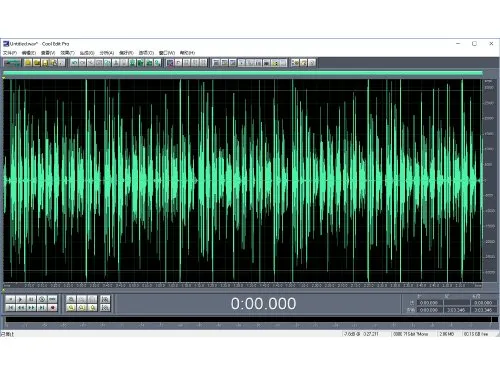Viewport: 500px width, 375px height.
Task: Click the fast forward transport button
Action: tap(31, 308)
